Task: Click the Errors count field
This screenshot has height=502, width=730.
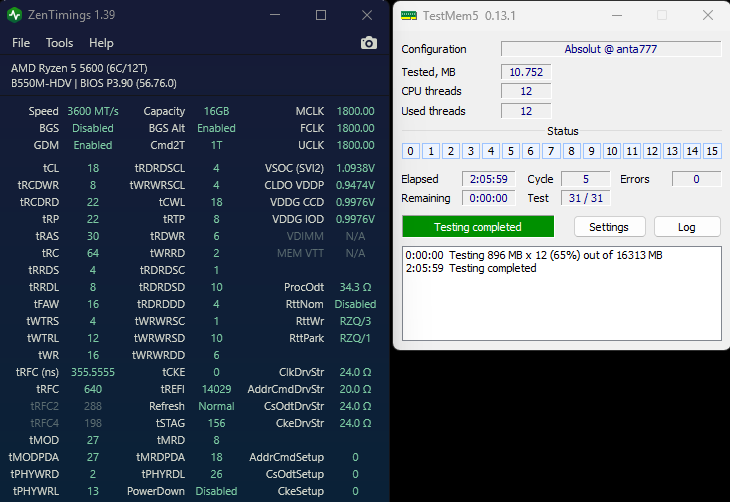Action: click(x=696, y=179)
